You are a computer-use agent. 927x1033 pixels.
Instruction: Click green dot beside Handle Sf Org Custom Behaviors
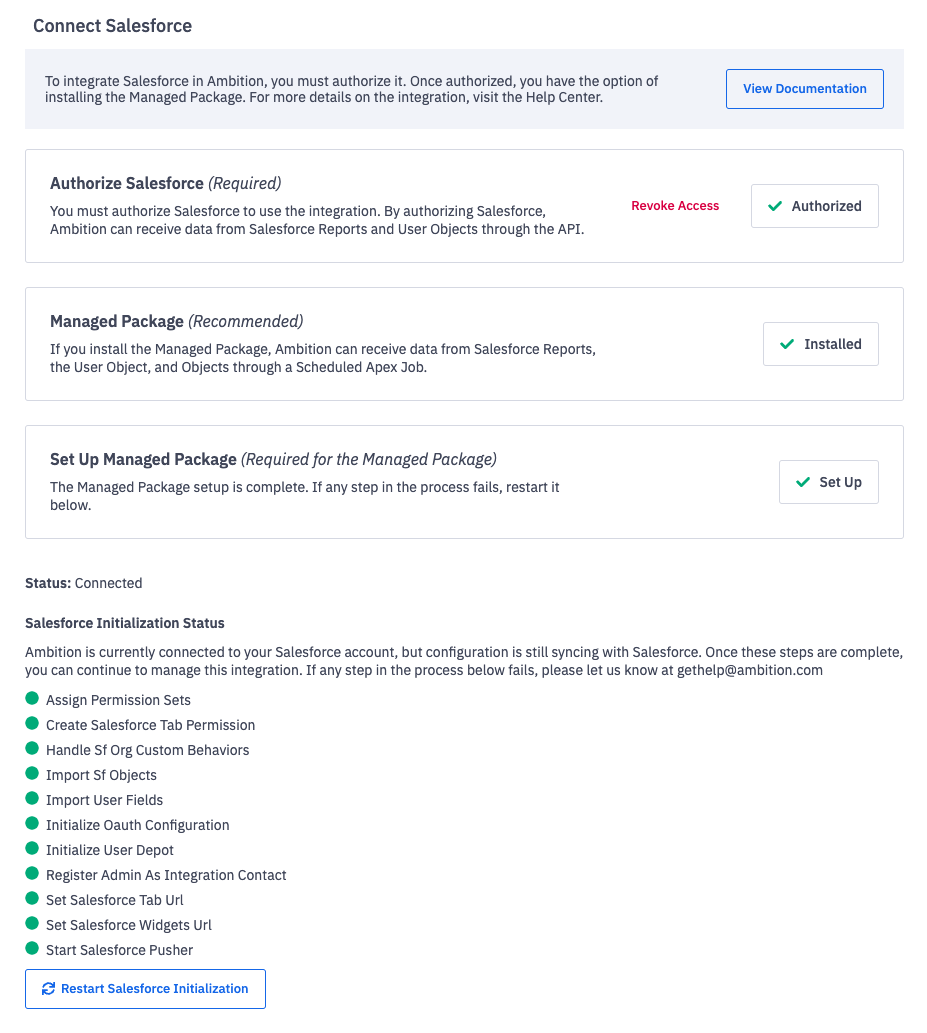[32, 749]
